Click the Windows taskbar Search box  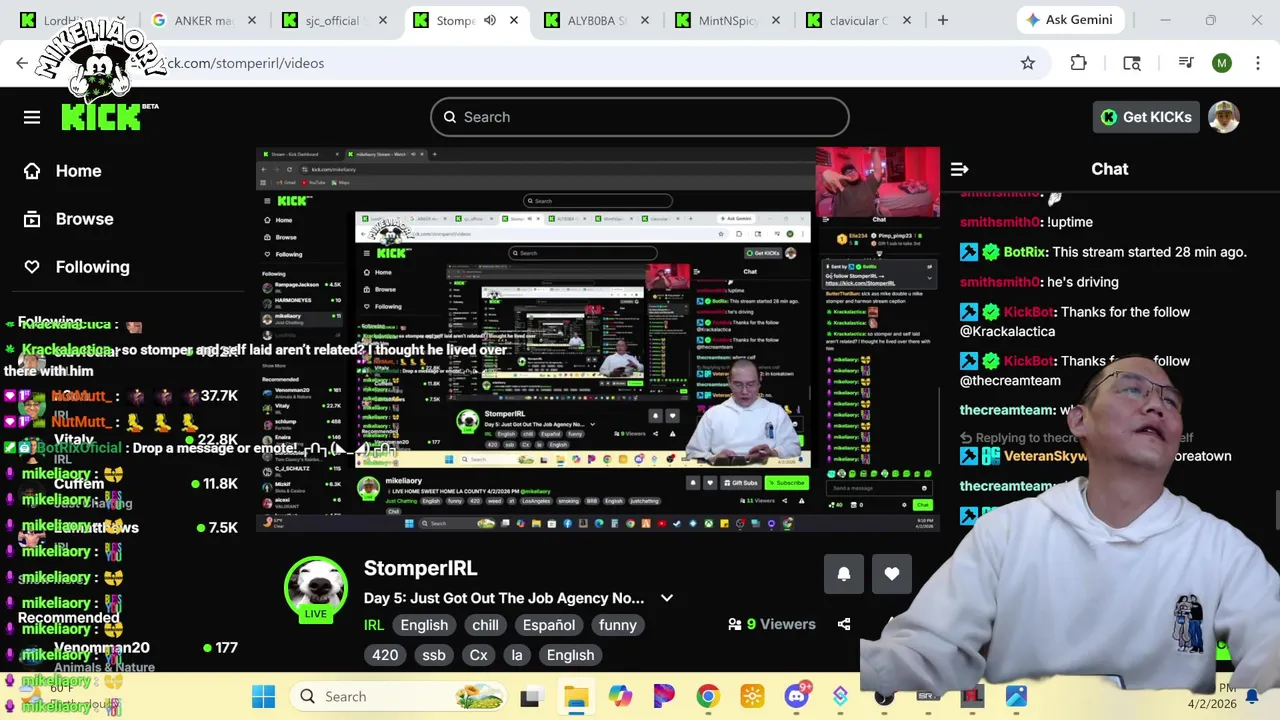point(398,696)
